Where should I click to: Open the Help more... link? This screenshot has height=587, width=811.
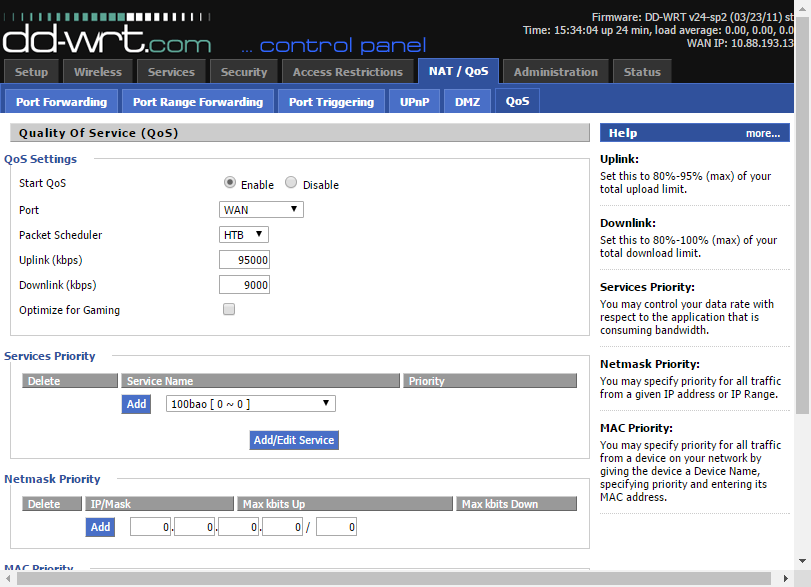pyautogui.click(x=762, y=133)
